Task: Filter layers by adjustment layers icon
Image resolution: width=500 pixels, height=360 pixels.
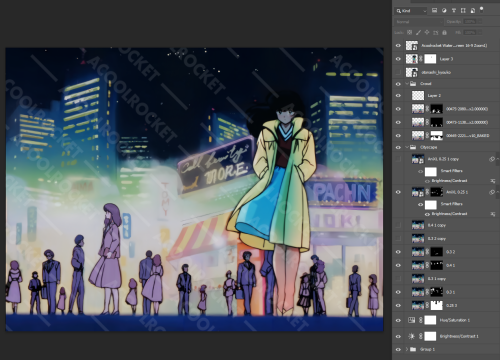Action: tap(444, 11)
